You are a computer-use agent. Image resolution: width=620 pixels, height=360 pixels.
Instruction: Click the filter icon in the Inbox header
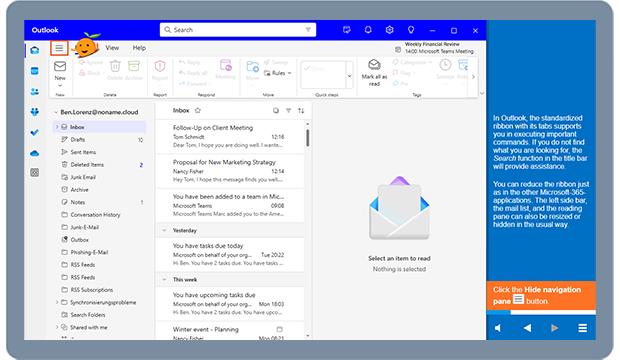289,111
